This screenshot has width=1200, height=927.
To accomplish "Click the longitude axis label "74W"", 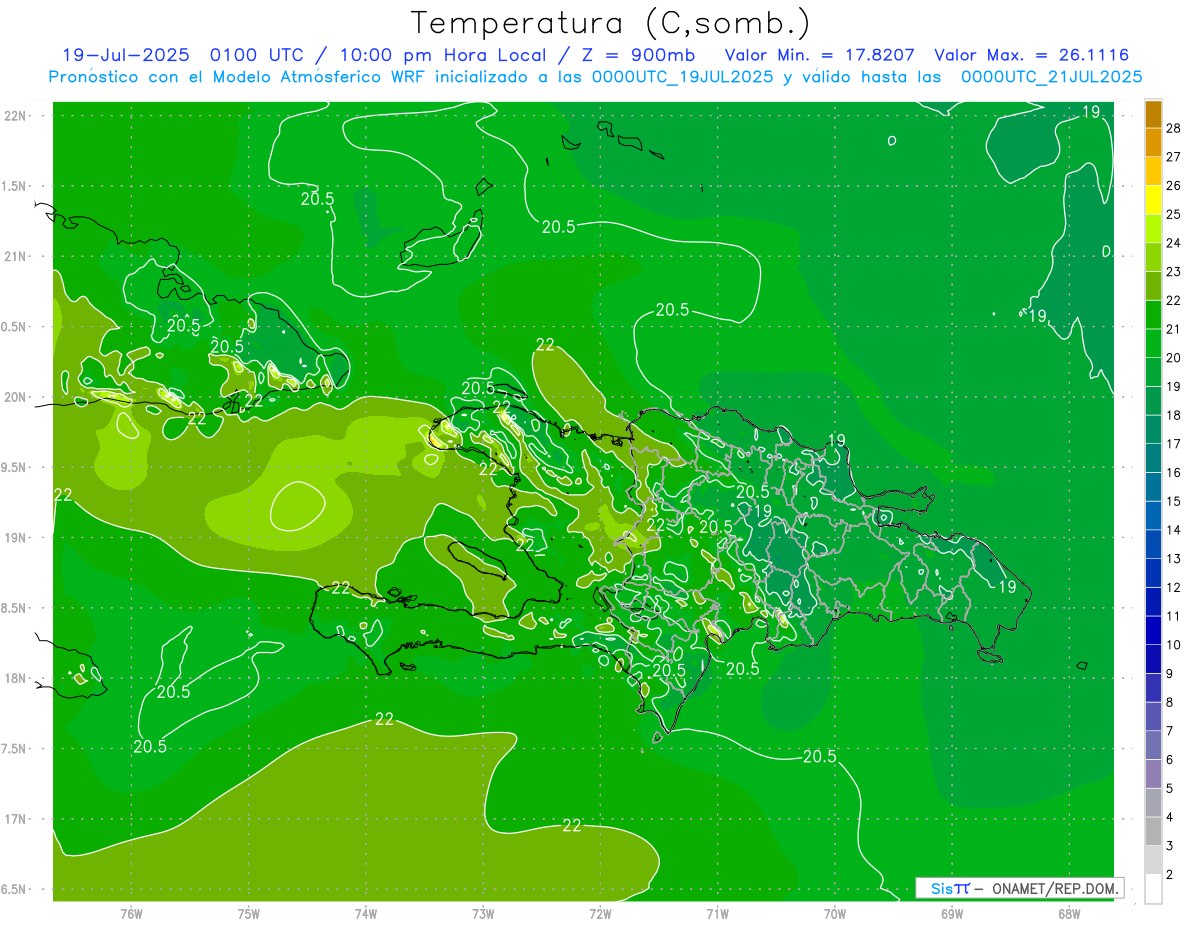I will [365, 914].
